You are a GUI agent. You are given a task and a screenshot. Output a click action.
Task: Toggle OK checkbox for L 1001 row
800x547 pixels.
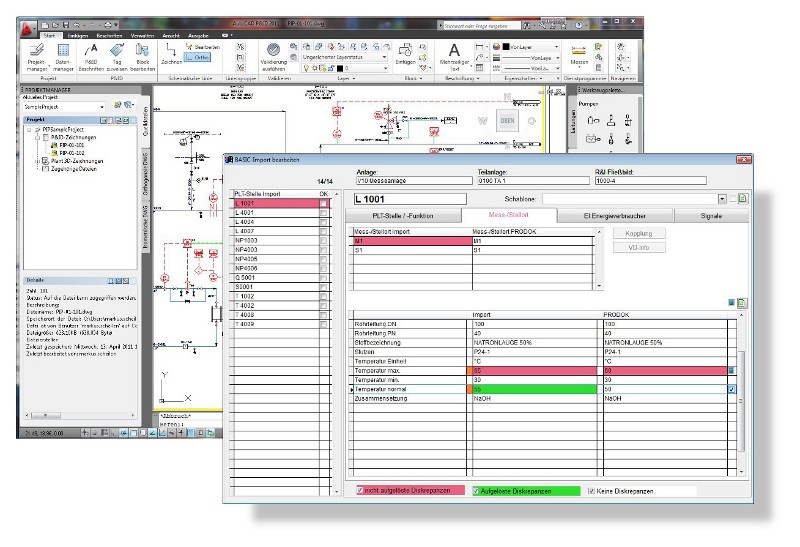click(x=323, y=203)
